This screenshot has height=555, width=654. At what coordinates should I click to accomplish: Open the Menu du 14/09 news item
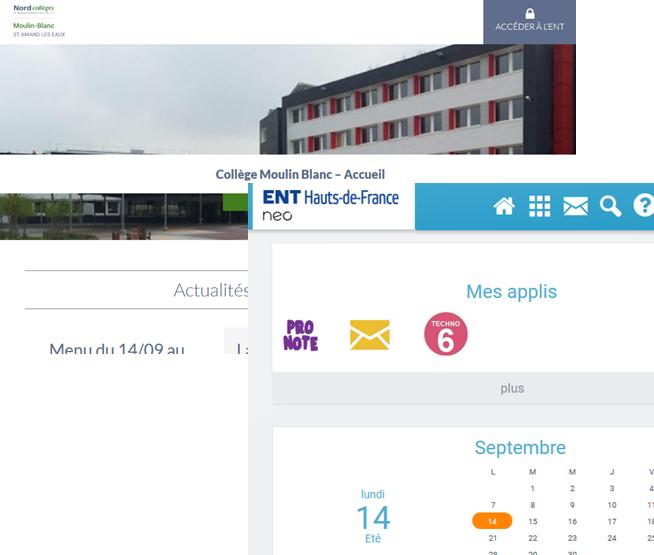tap(117, 348)
